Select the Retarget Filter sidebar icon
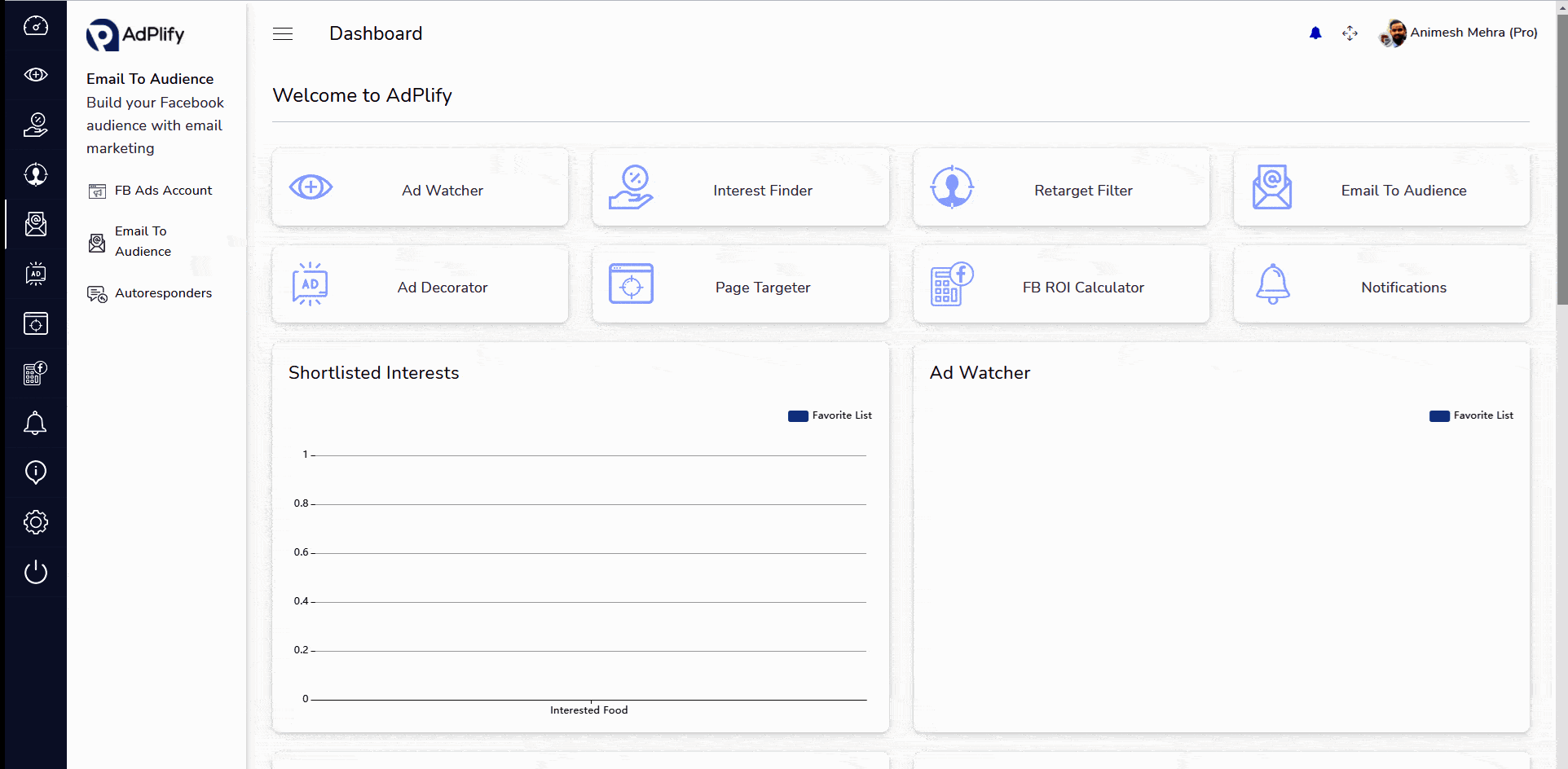 tap(35, 174)
